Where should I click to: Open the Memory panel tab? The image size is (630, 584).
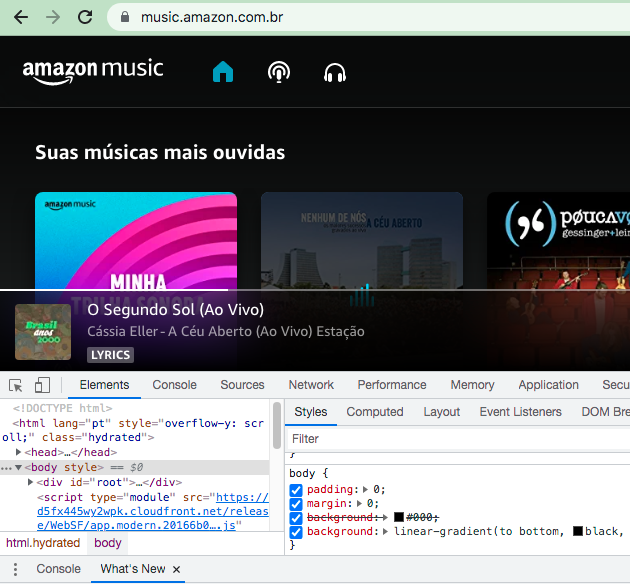472,385
